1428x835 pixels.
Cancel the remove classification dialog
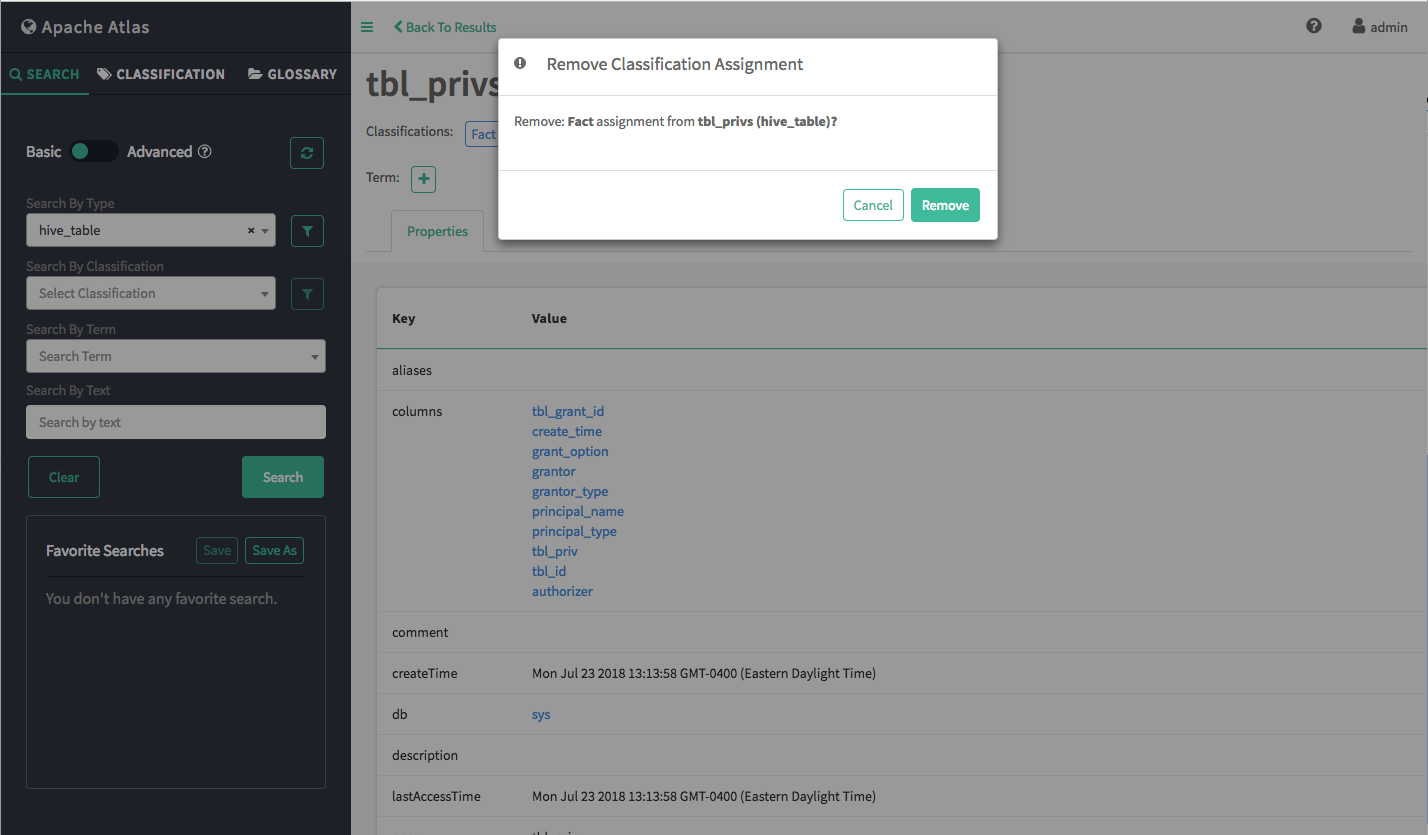coord(873,205)
